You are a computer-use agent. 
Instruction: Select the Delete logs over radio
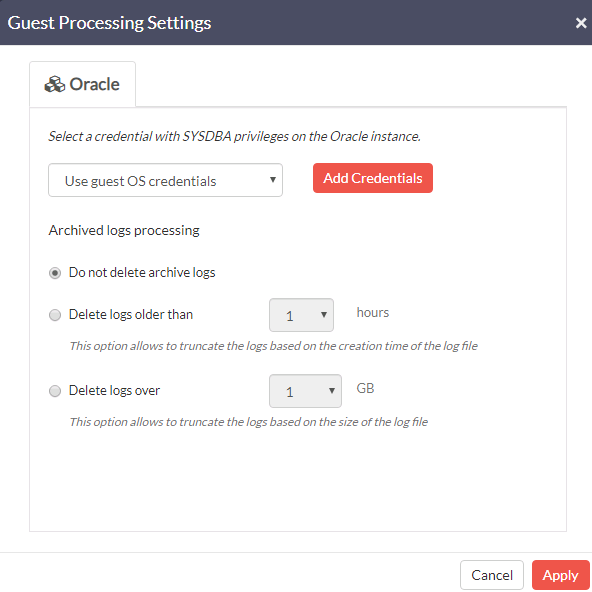55,391
